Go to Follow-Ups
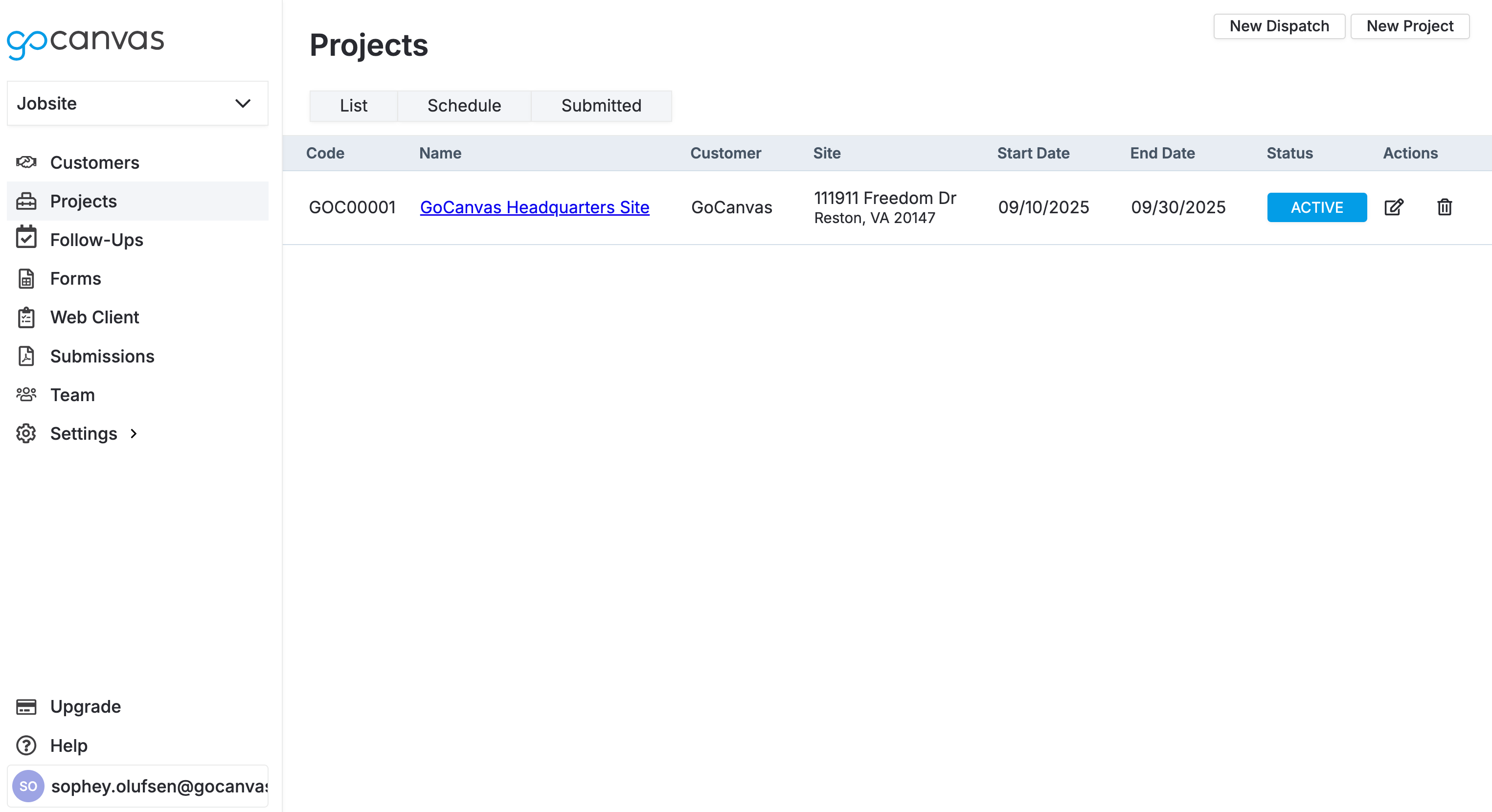The height and width of the screenshot is (812, 1492). tap(137, 240)
